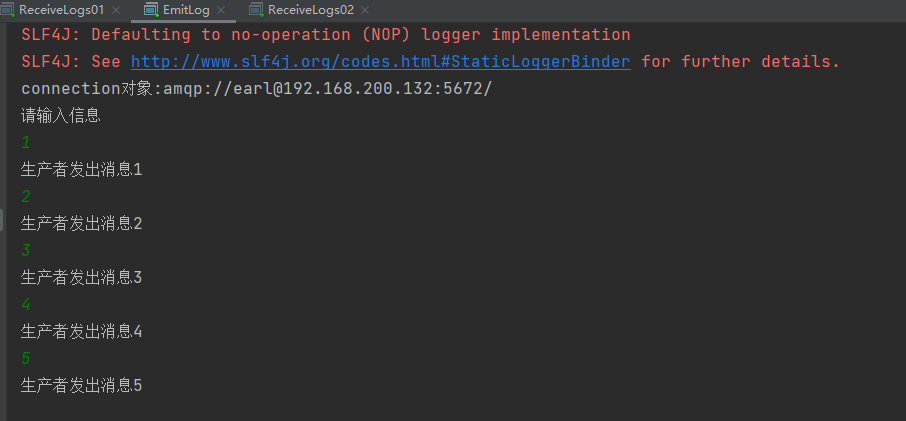Image resolution: width=906 pixels, height=421 pixels.
Task: Click the 生产者发出消息5 output line
Action: (x=81, y=385)
